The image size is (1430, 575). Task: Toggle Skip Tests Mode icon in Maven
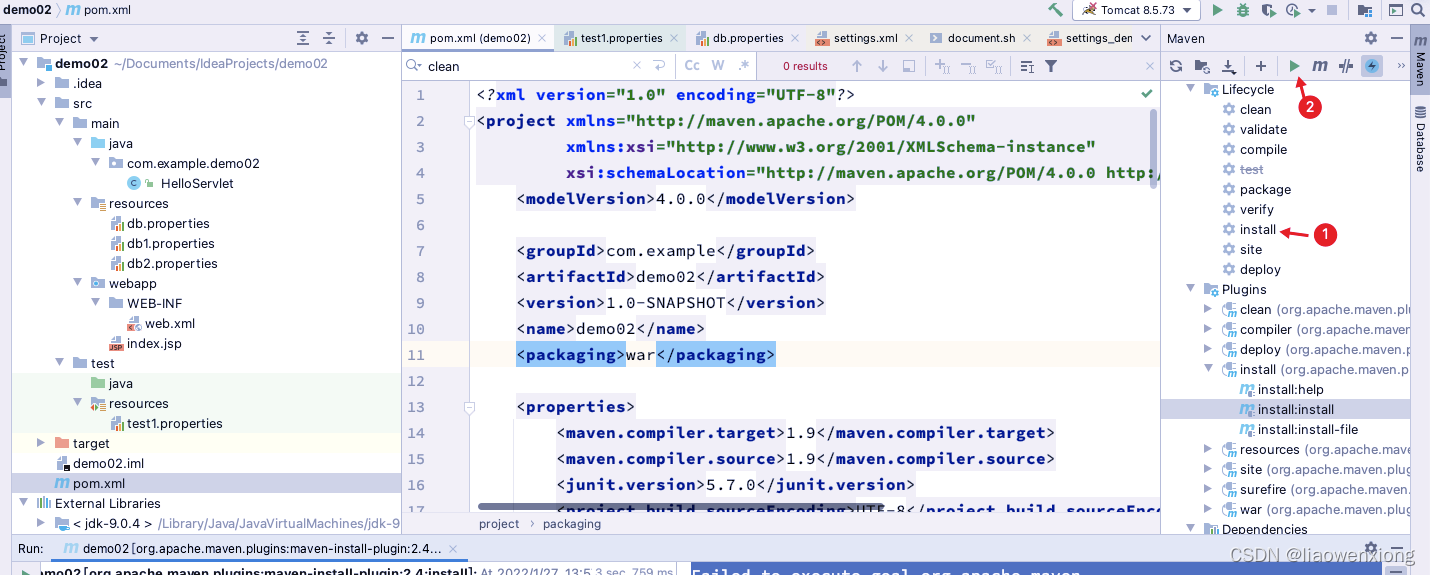(1347, 66)
